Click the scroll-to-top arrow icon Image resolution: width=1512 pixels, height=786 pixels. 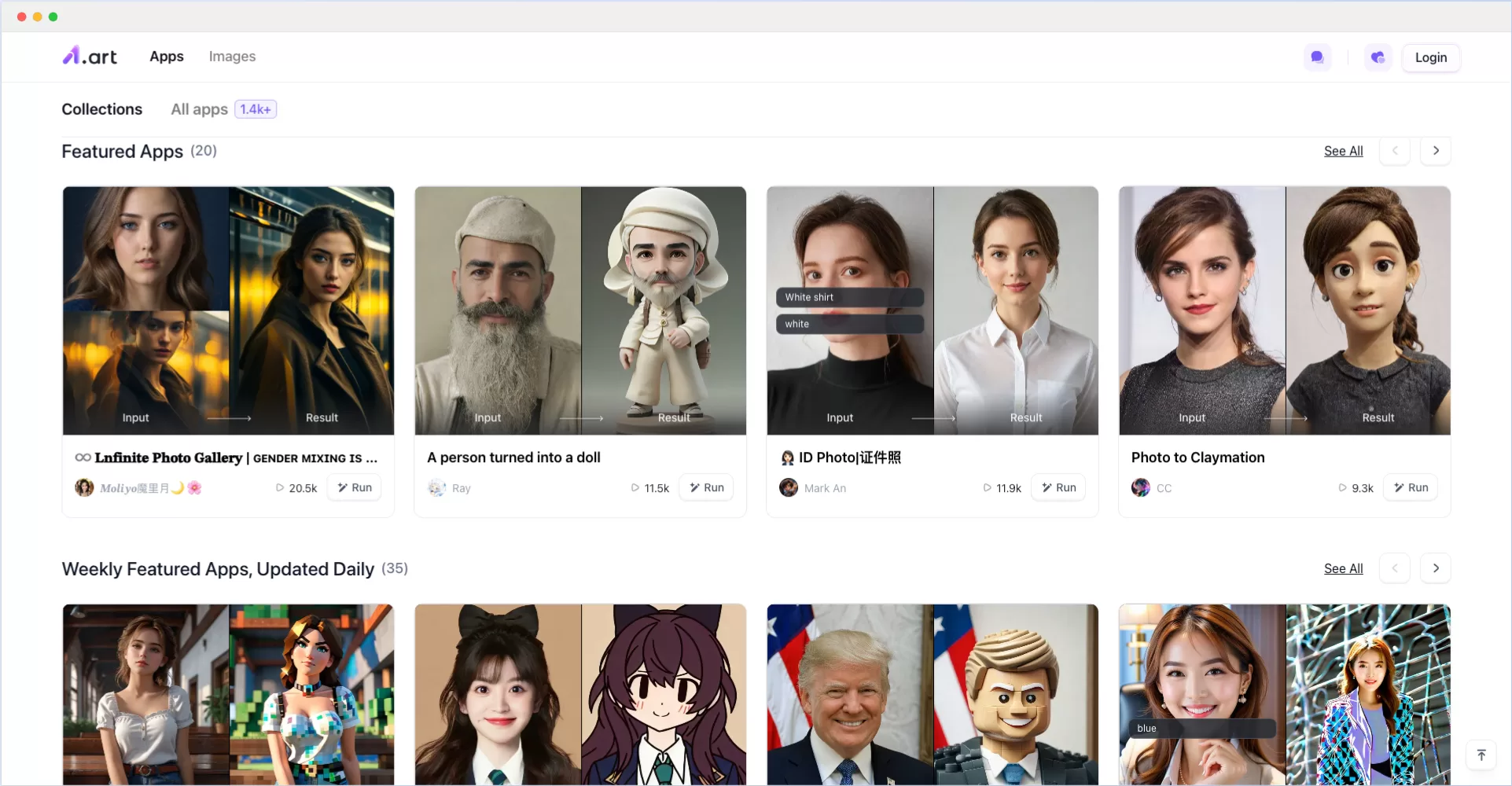click(1481, 755)
